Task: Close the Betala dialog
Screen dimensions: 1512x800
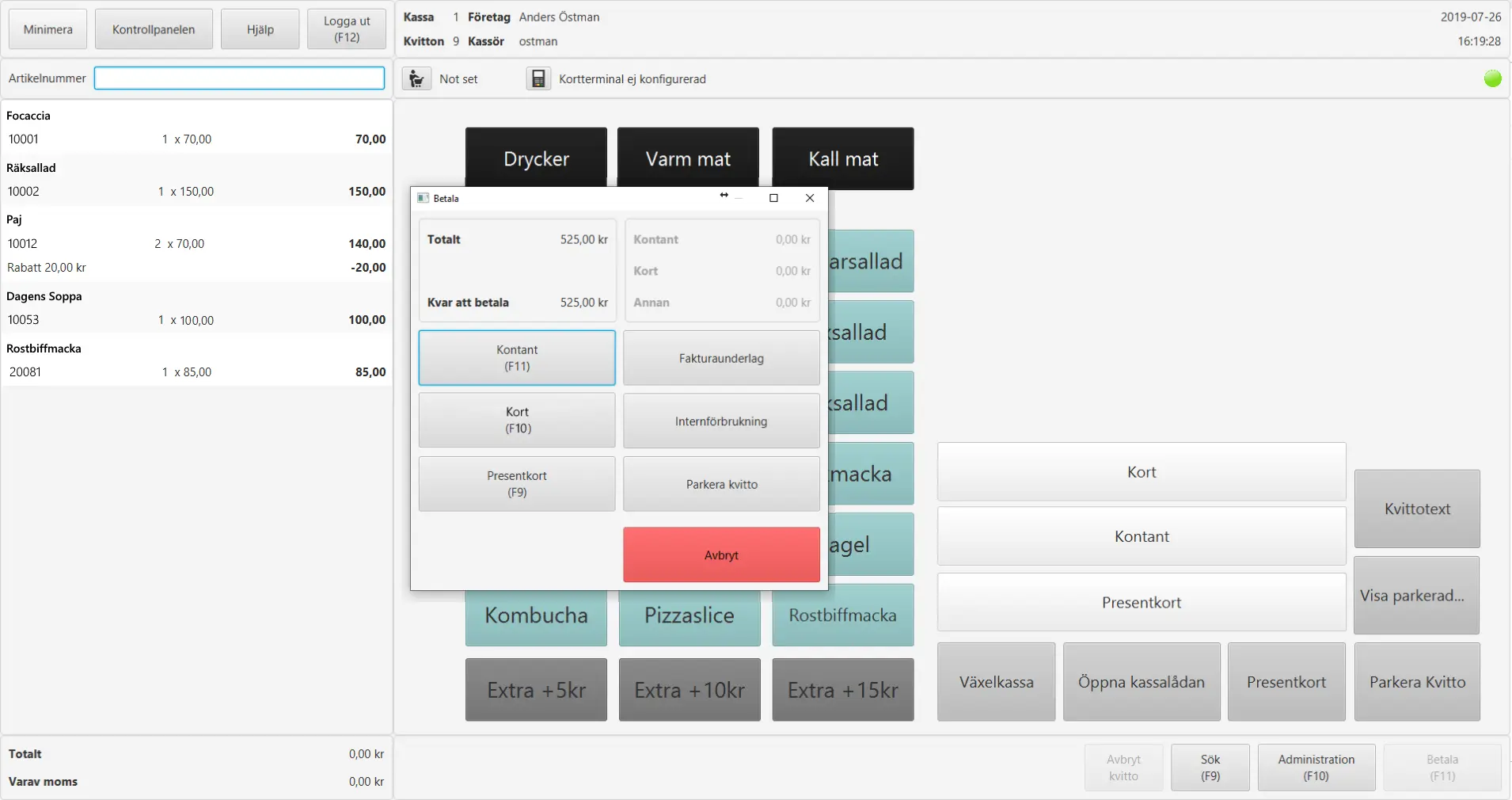Action: (x=809, y=198)
